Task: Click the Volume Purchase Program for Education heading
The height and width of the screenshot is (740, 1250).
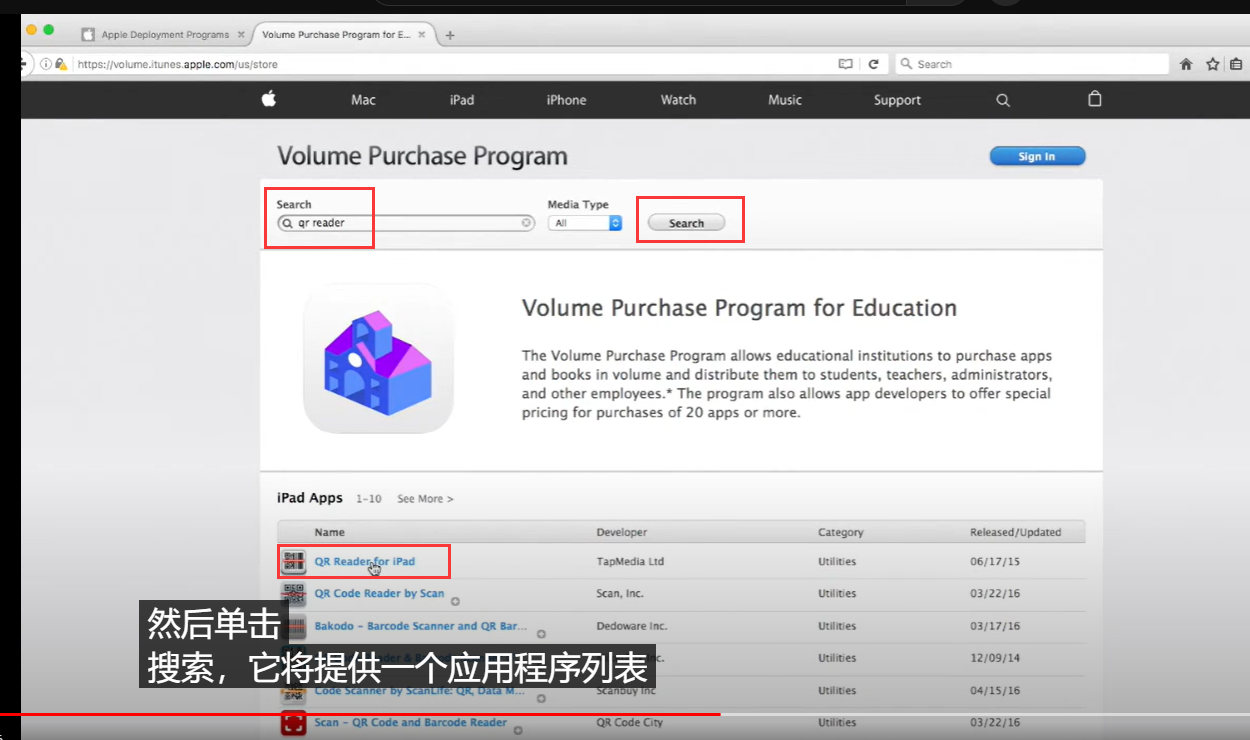Action: pos(739,308)
